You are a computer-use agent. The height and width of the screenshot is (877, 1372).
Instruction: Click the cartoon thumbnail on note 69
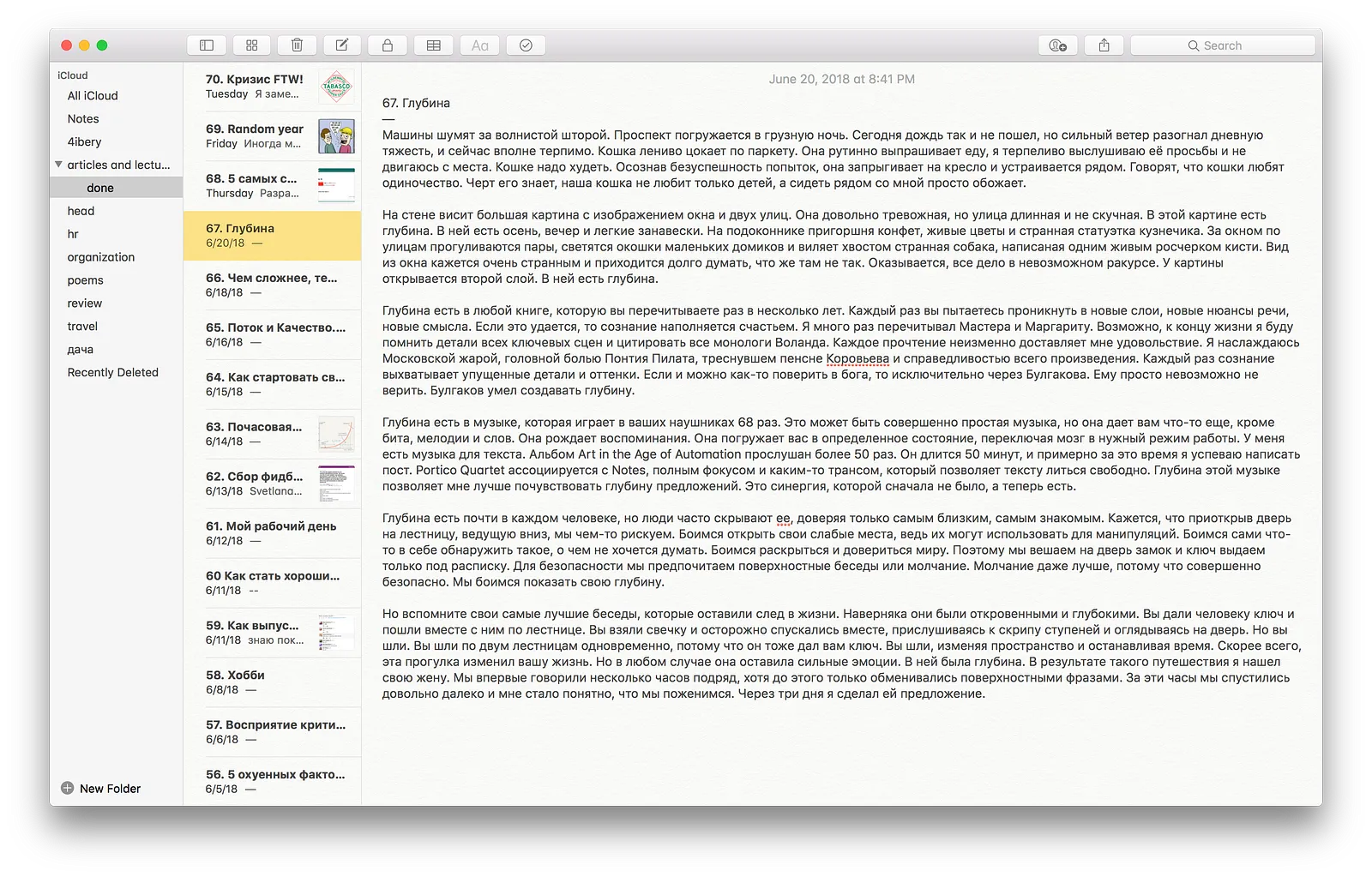[336, 136]
